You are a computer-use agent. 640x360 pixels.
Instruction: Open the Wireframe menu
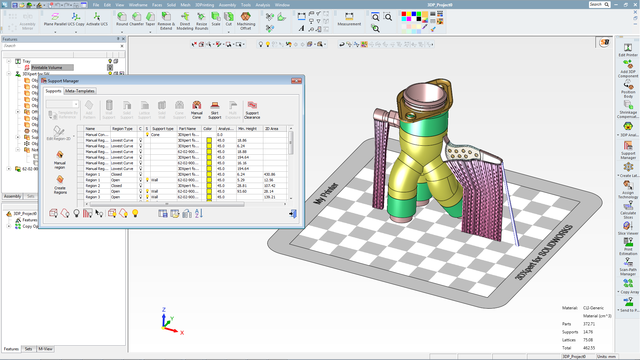pyautogui.click(x=138, y=5)
